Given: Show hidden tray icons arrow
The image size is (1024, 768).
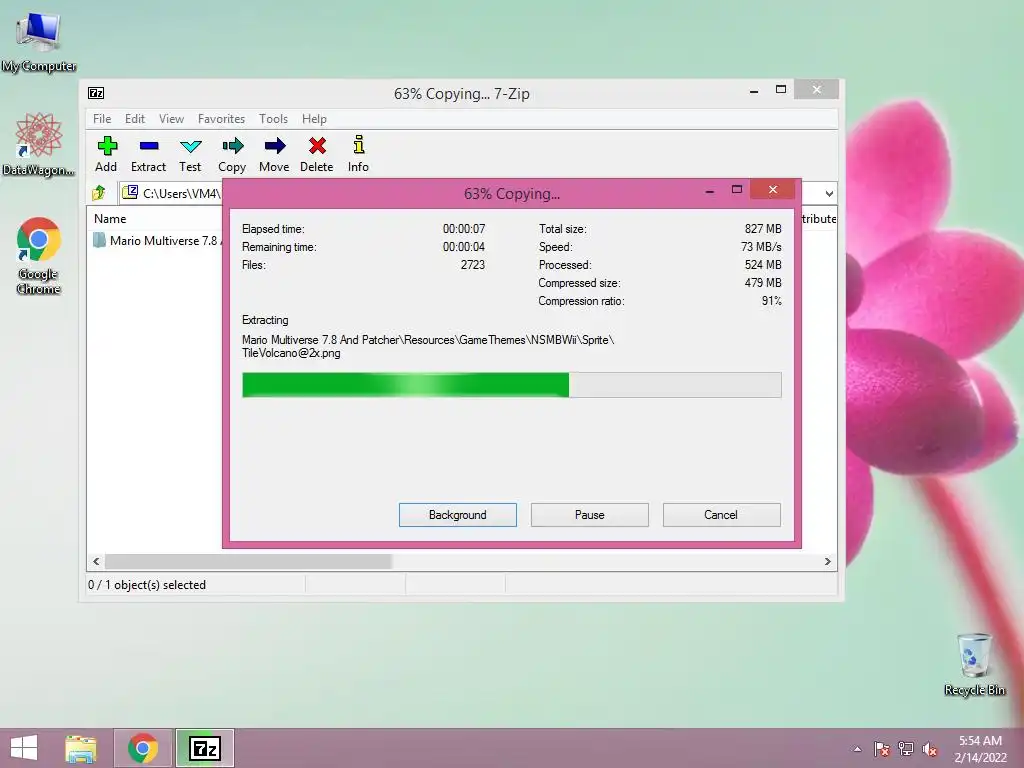Looking at the screenshot, I should [857, 749].
